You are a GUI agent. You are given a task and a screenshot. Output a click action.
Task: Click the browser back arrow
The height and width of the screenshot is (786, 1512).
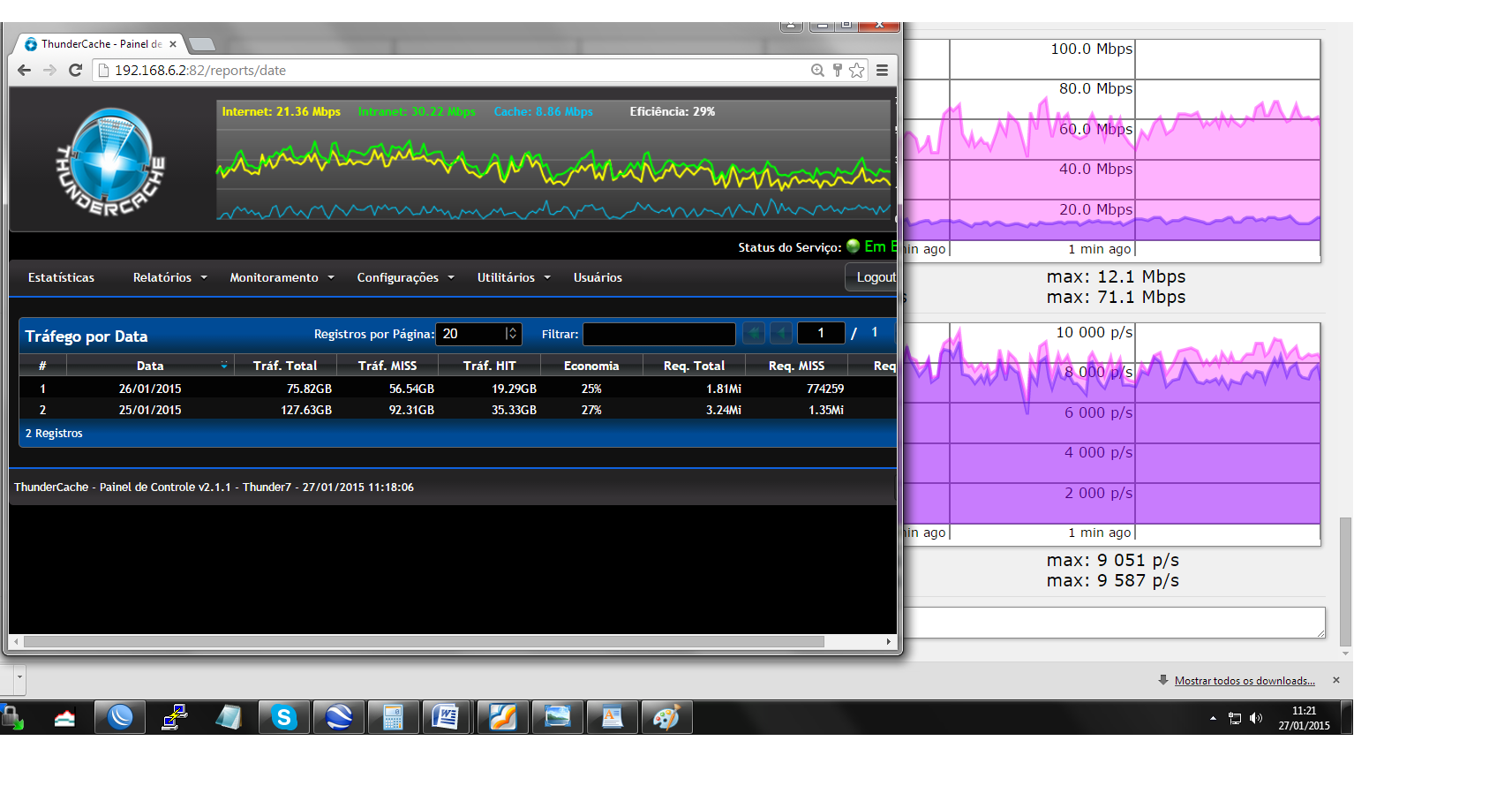24,71
